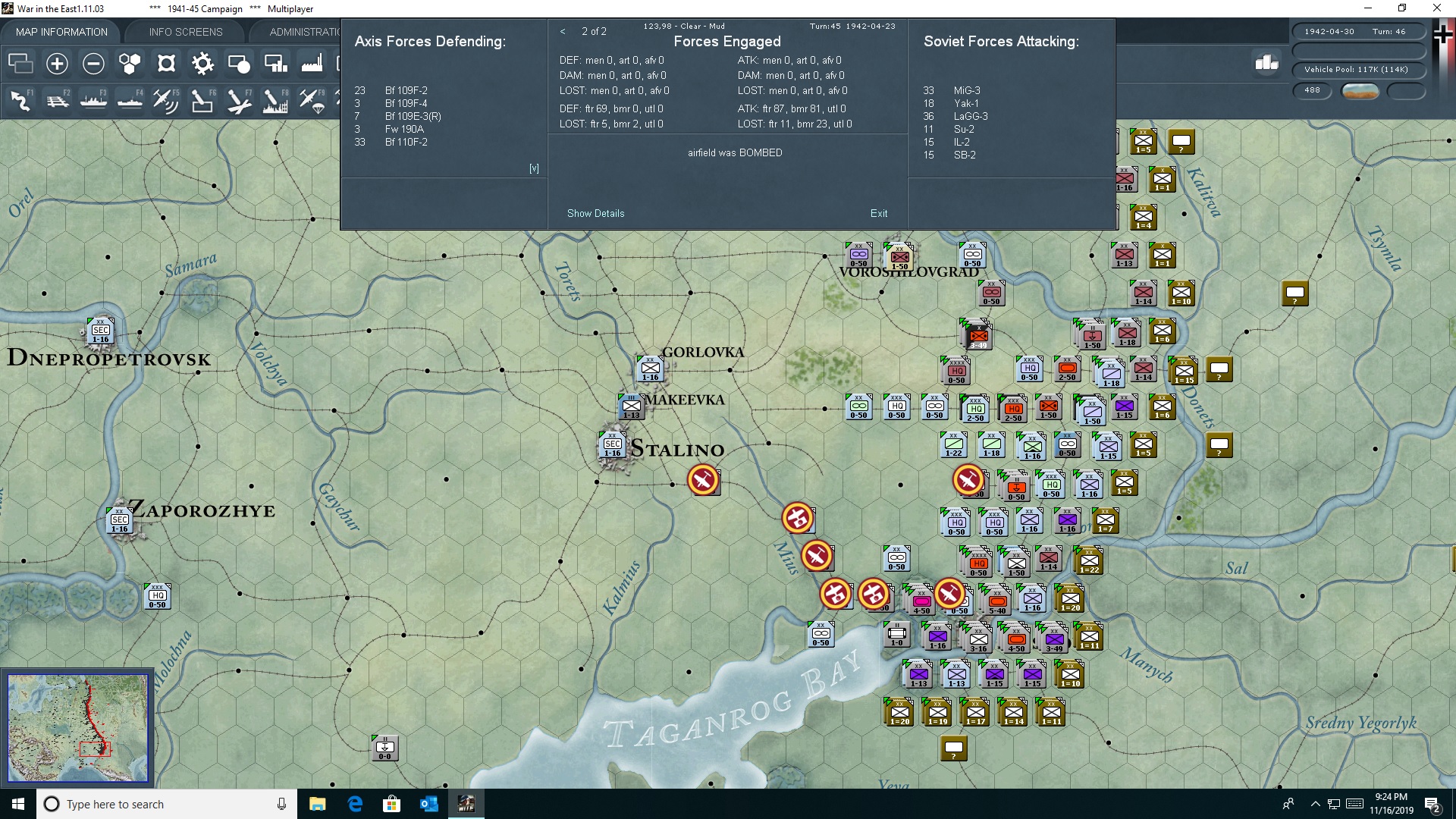
Task: Select the SEC unit at Dnepropetrovsk
Action: tap(100, 331)
